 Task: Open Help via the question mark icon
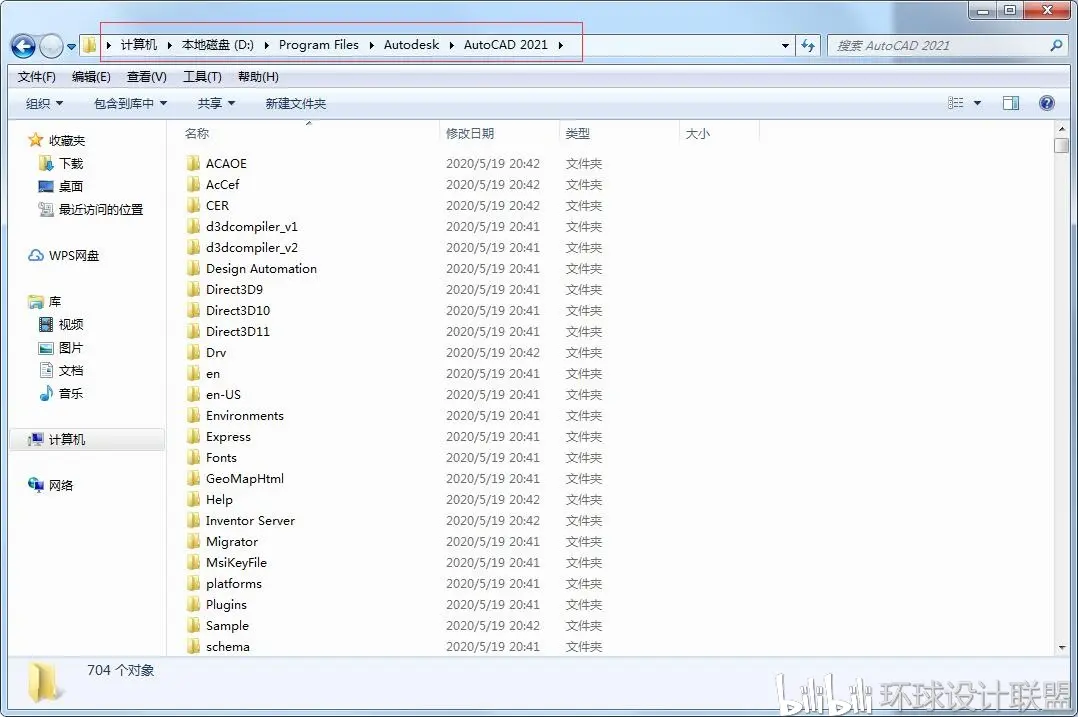(x=1046, y=103)
